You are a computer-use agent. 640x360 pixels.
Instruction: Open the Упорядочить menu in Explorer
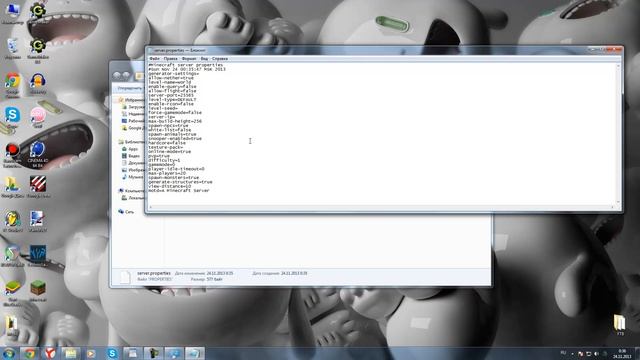[130, 88]
